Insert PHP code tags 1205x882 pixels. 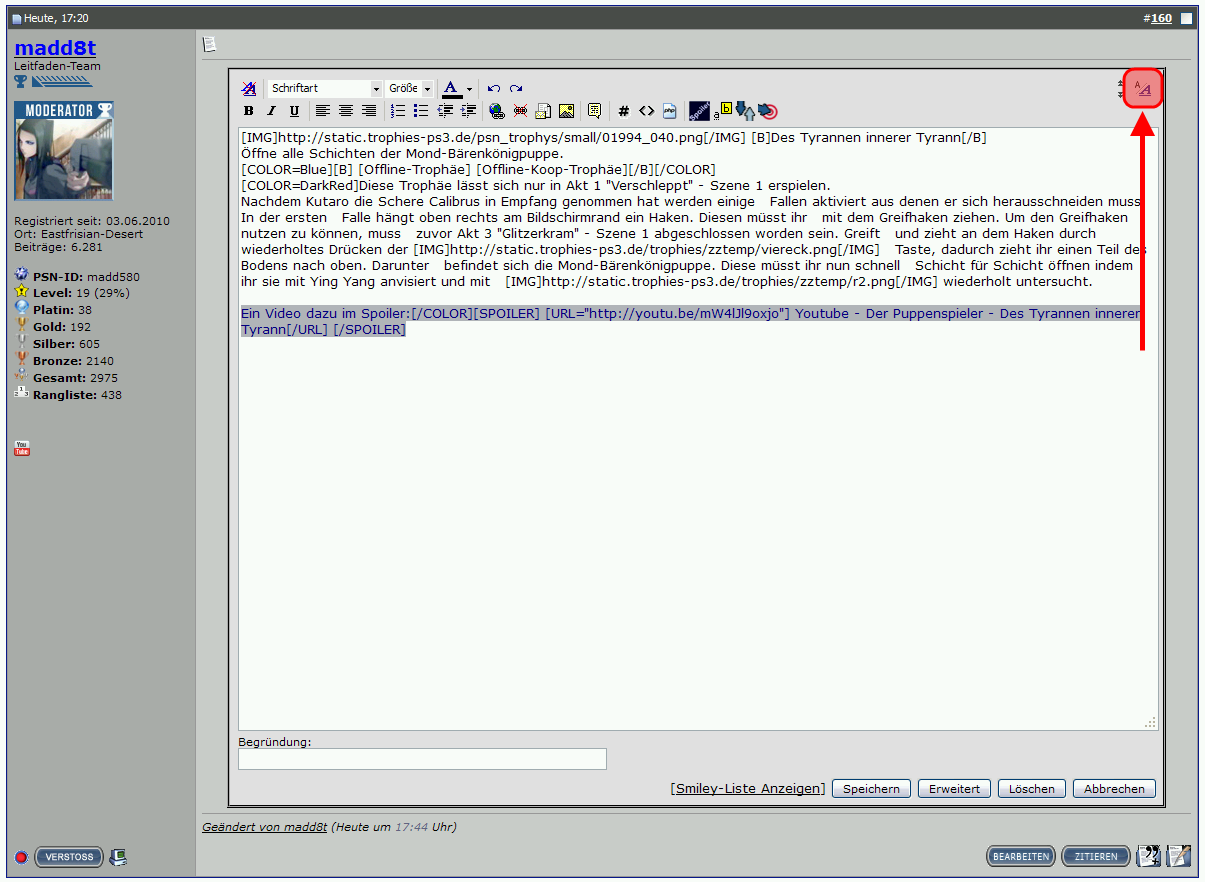click(669, 111)
